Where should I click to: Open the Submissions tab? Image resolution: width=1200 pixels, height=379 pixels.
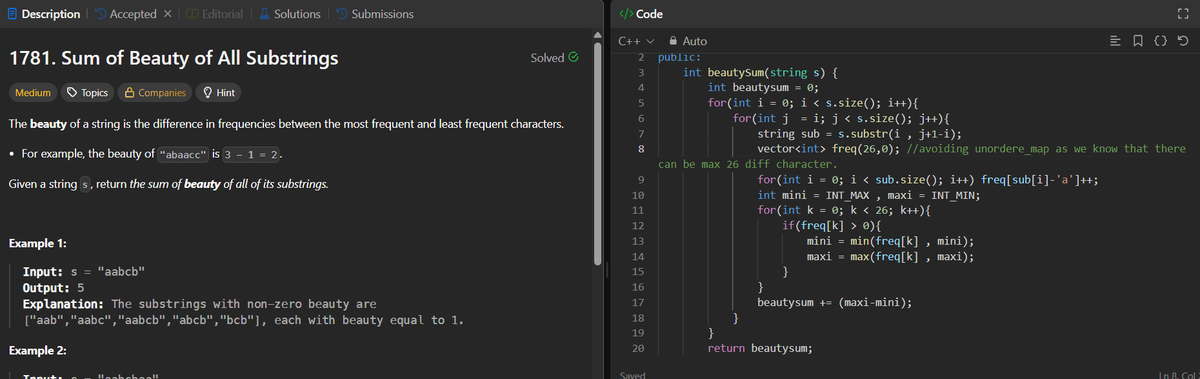(x=374, y=14)
